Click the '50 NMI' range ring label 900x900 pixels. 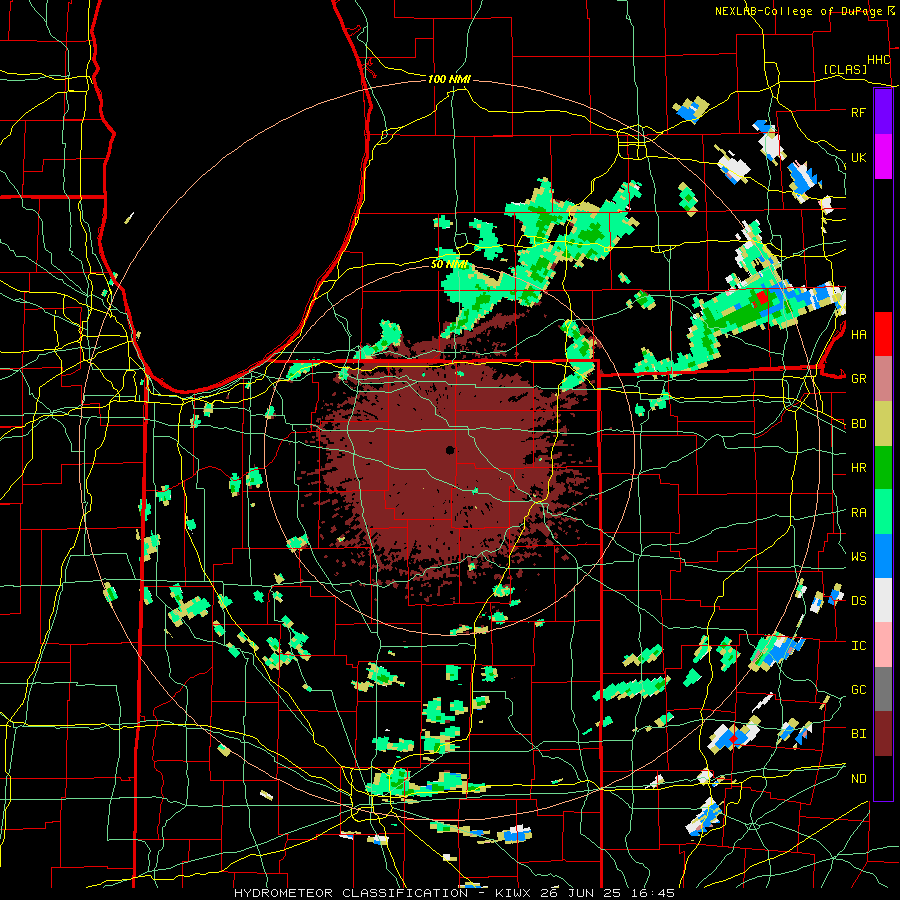(x=449, y=265)
